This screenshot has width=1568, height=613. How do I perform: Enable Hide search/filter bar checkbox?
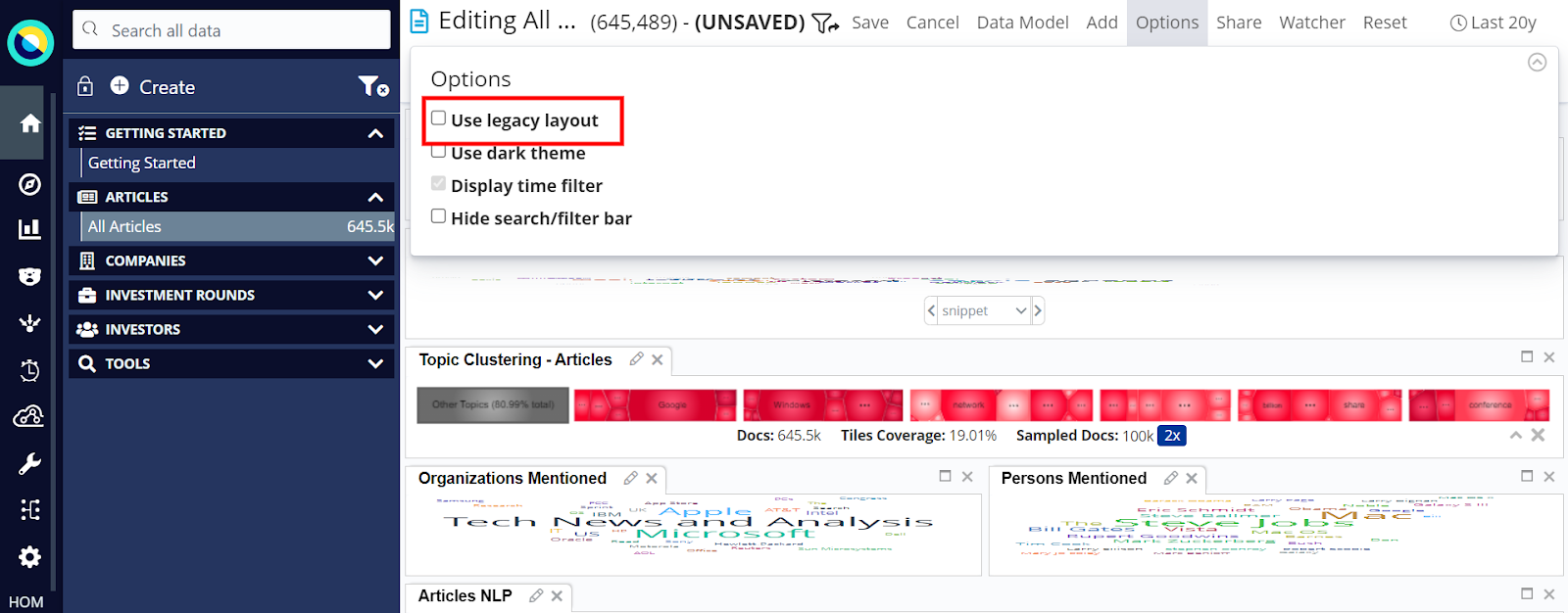pyautogui.click(x=439, y=216)
